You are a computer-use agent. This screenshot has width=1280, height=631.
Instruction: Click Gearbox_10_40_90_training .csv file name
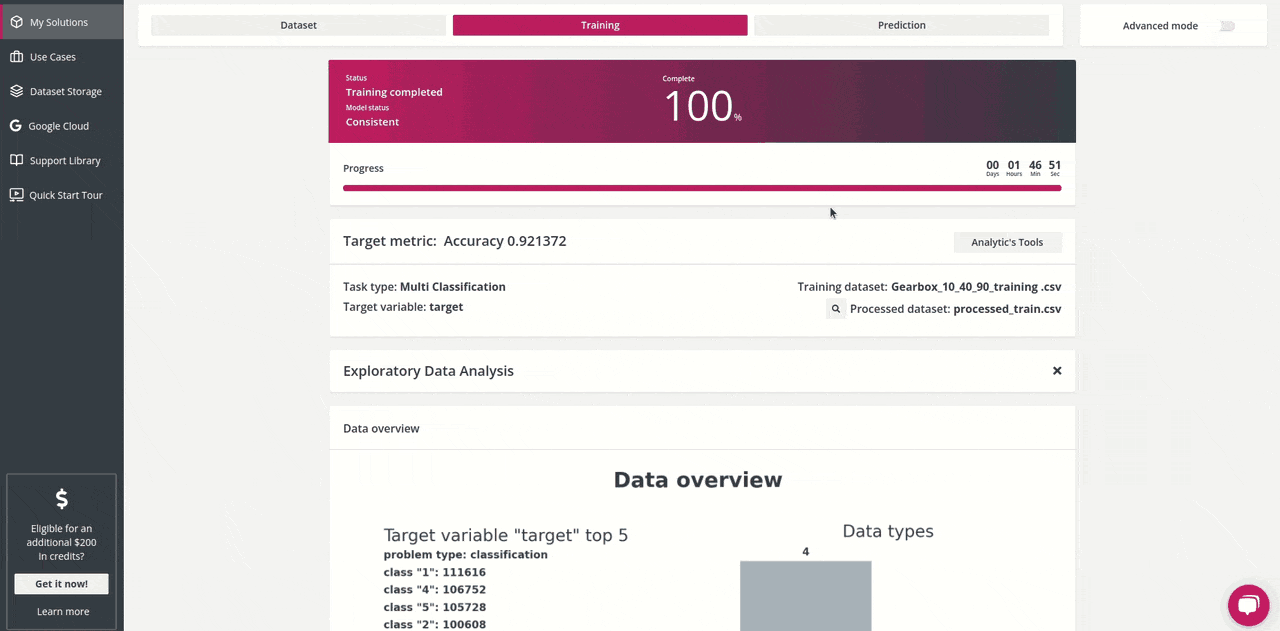point(976,287)
